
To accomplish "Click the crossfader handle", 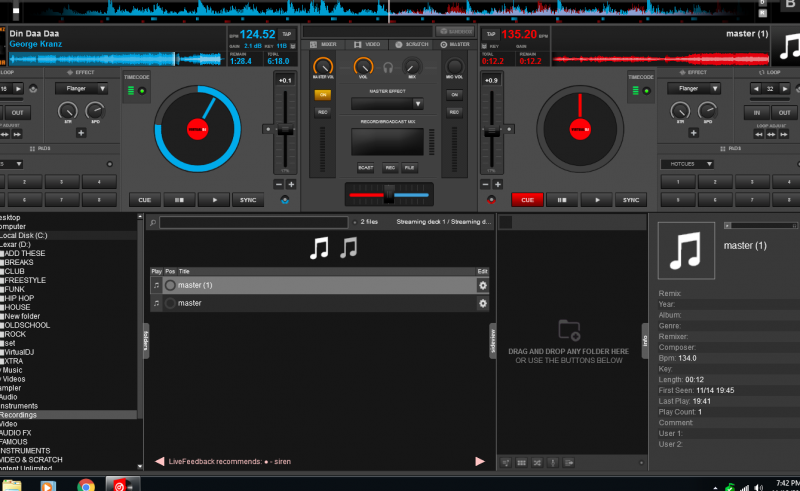I will (389, 194).
